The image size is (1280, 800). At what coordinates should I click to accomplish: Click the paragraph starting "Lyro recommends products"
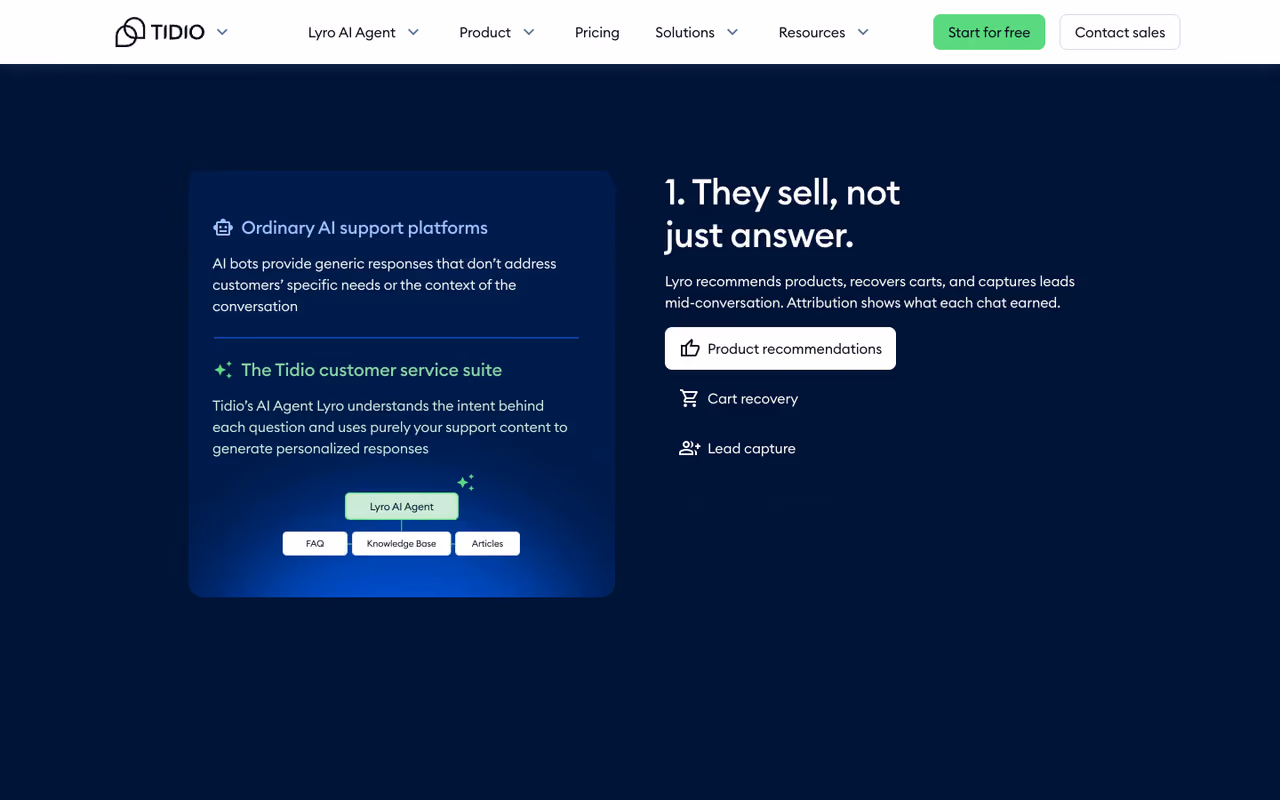coord(870,292)
